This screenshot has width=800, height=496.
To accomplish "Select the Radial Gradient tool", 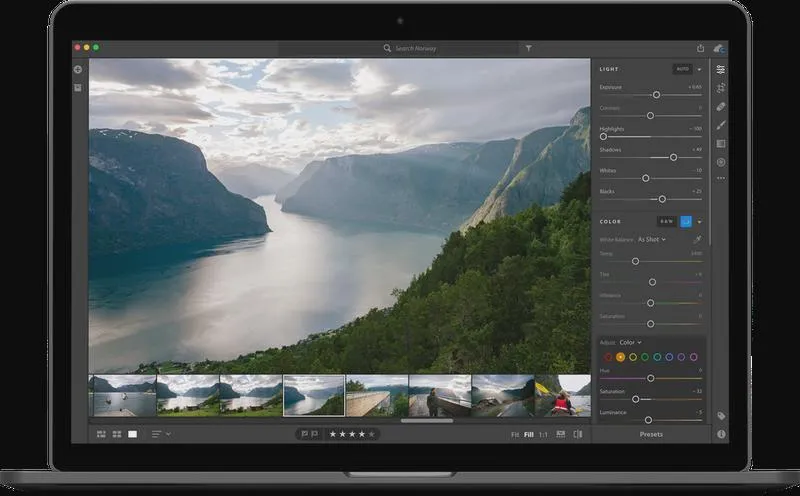I will coord(720,162).
